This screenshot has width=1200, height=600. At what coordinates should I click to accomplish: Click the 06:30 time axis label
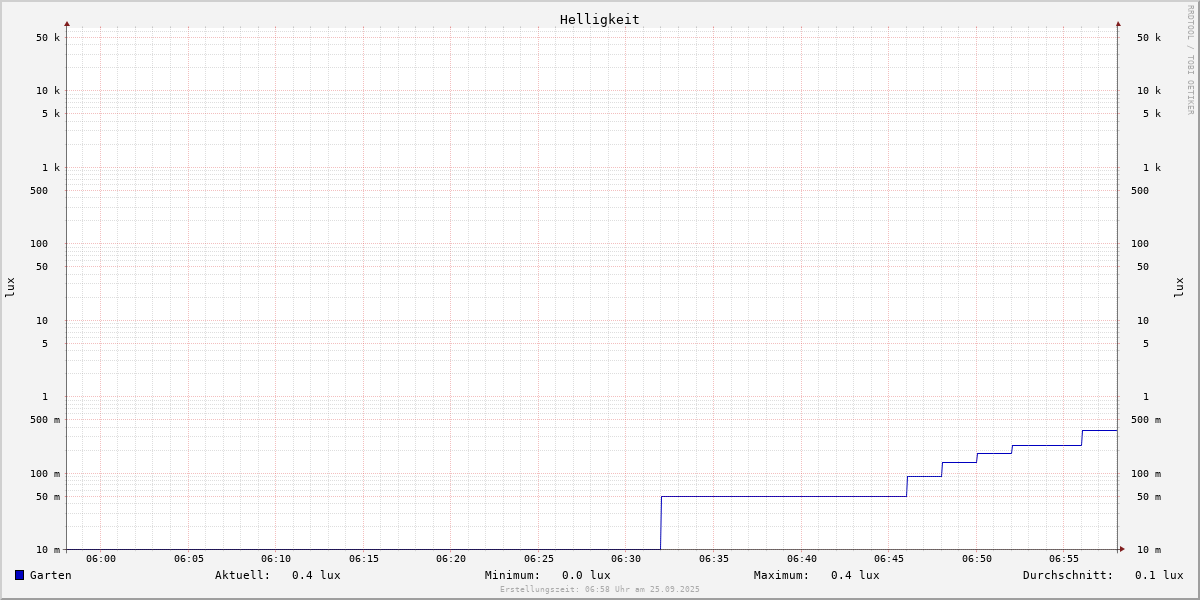tap(626, 559)
